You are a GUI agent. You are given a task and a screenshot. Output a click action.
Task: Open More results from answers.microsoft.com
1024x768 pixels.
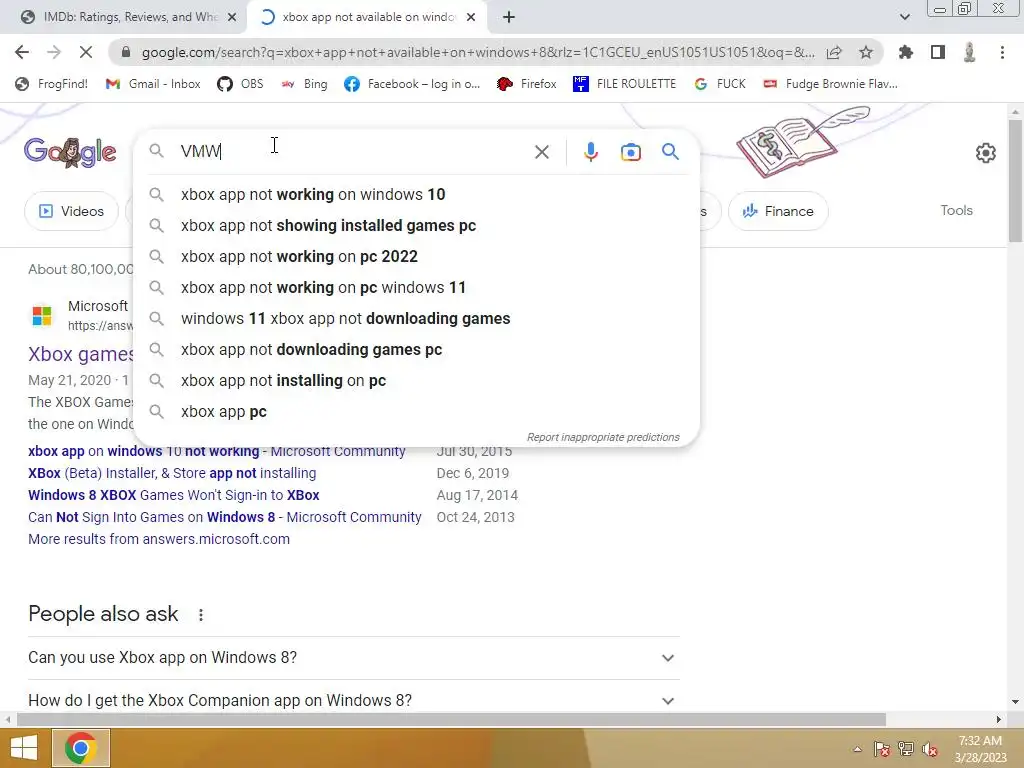coord(159,539)
